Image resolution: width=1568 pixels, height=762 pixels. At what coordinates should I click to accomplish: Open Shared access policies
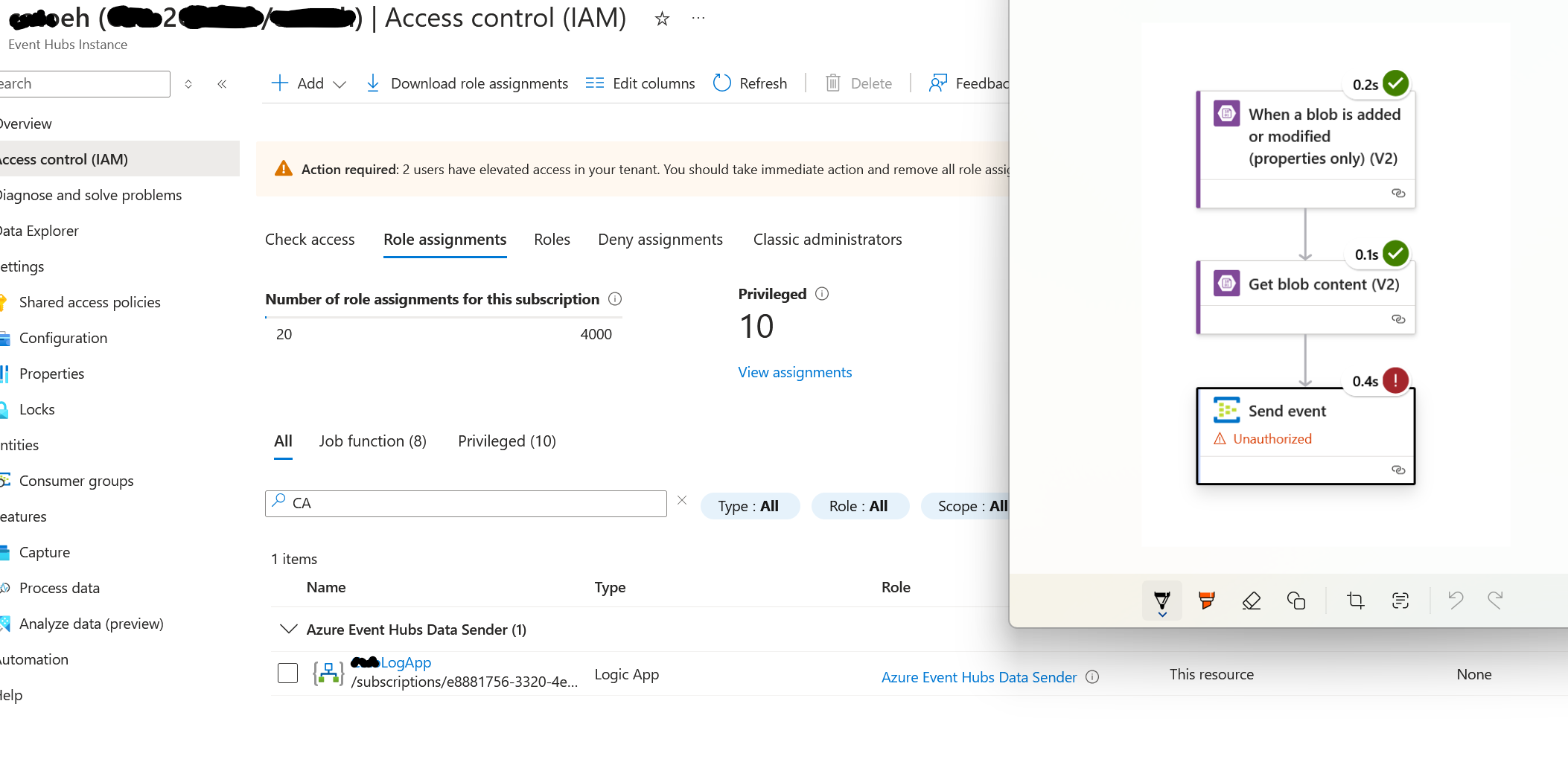click(89, 302)
